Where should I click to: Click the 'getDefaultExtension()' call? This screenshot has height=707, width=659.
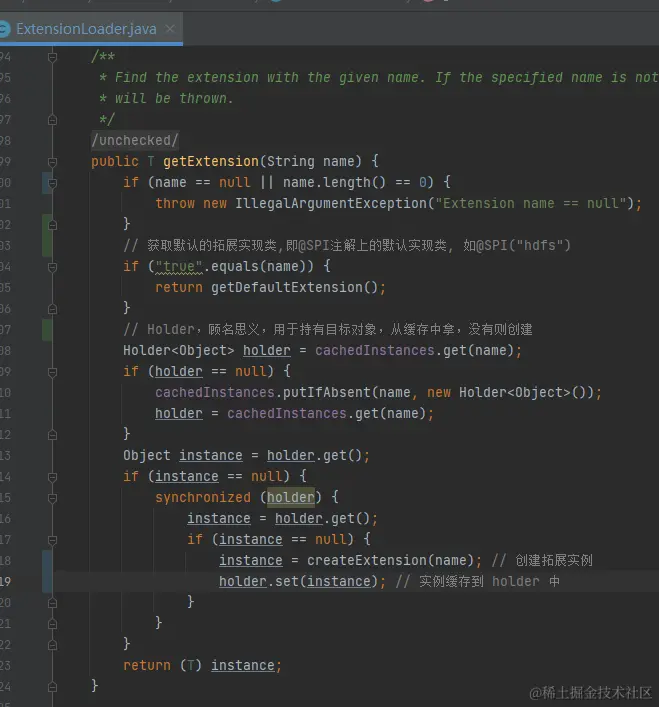pyautogui.click(x=294, y=287)
